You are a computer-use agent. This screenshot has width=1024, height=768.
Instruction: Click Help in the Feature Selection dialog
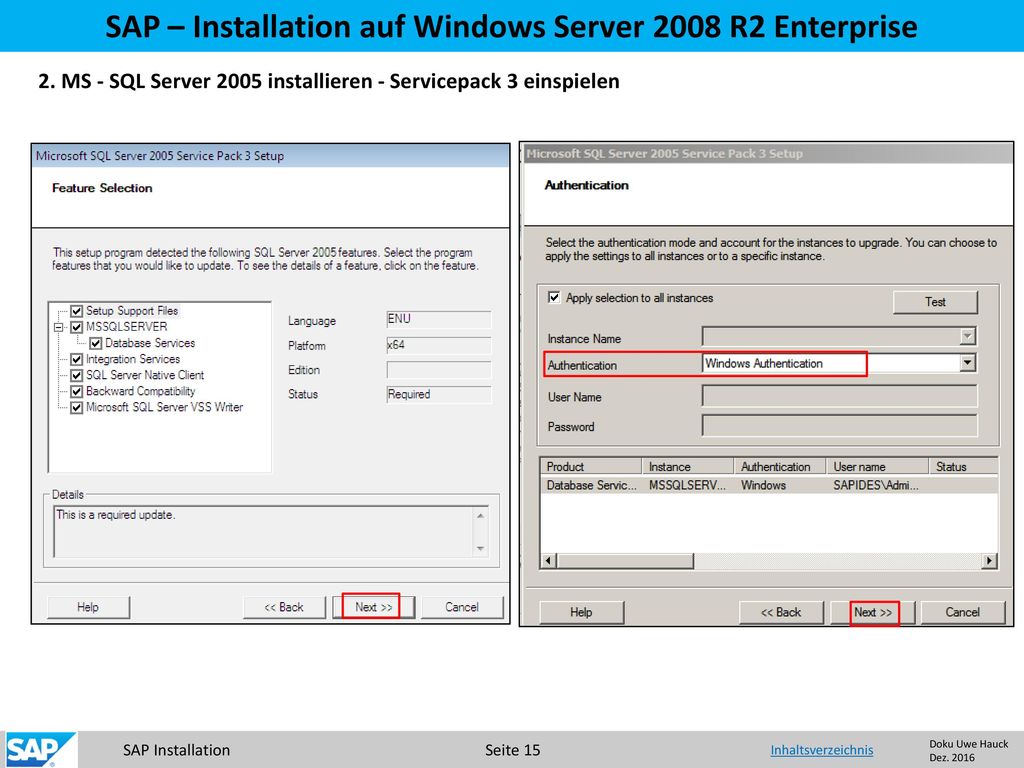(x=88, y=607)
